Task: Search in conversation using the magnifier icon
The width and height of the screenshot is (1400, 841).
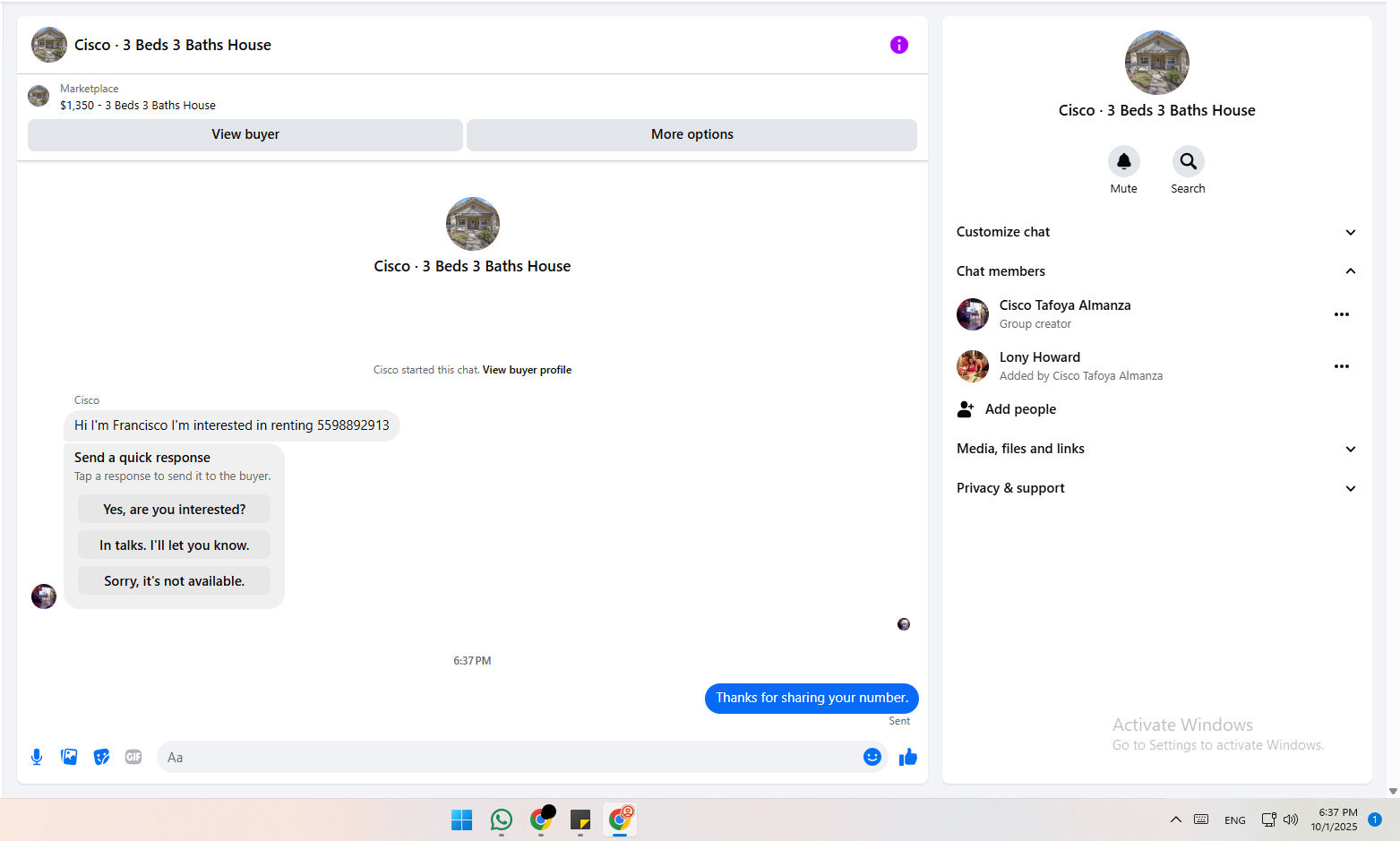Action: (x=1189, y=161)
